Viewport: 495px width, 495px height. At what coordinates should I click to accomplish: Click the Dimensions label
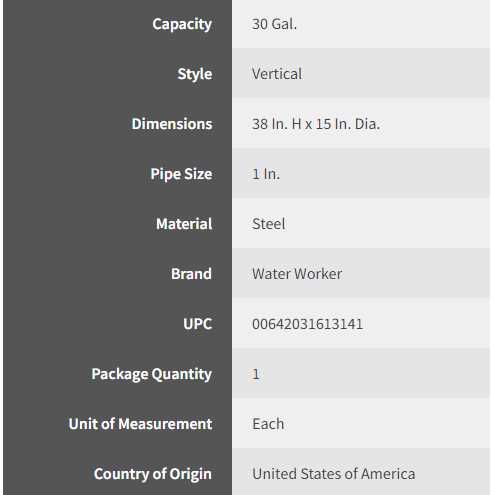[x=172, y=124]
